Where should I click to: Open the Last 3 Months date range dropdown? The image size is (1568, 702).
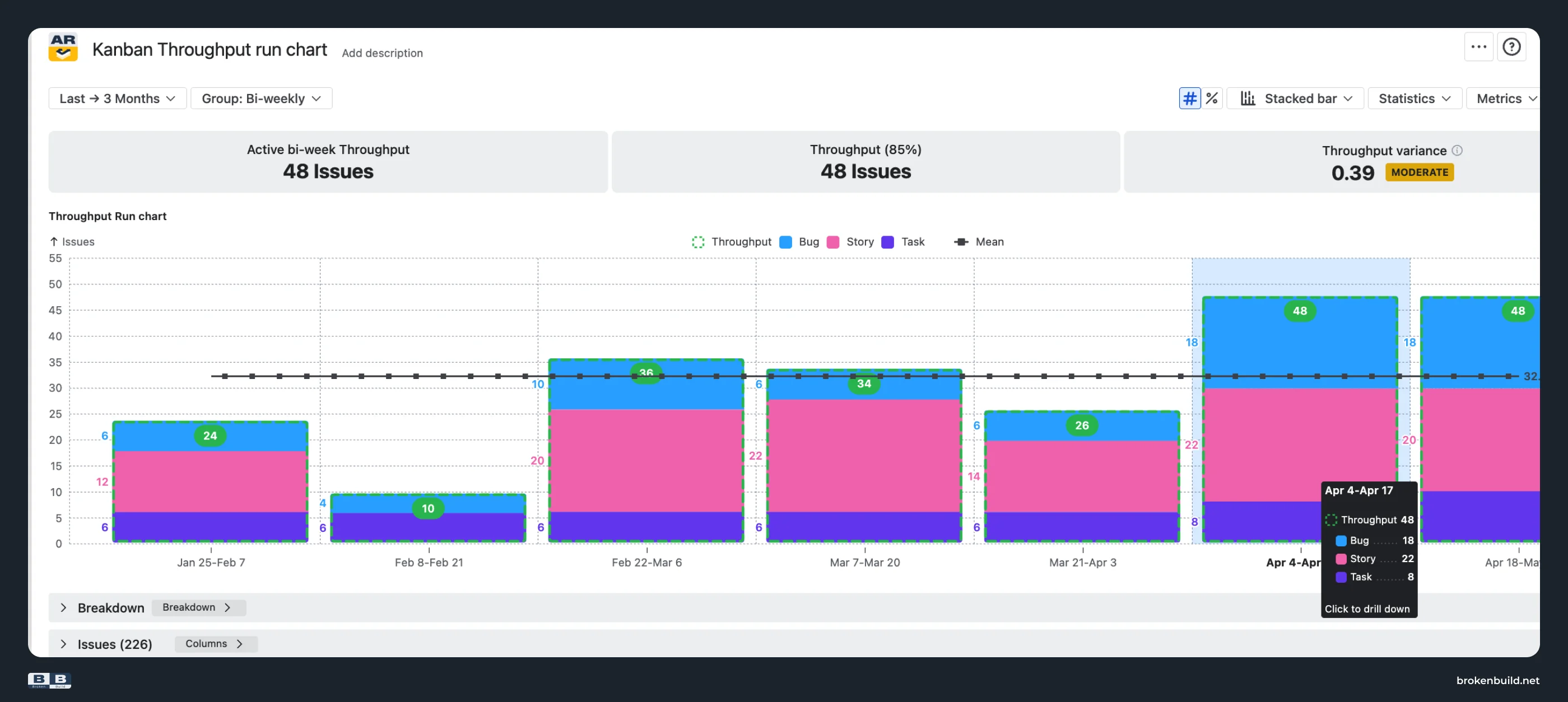point(118,99)
